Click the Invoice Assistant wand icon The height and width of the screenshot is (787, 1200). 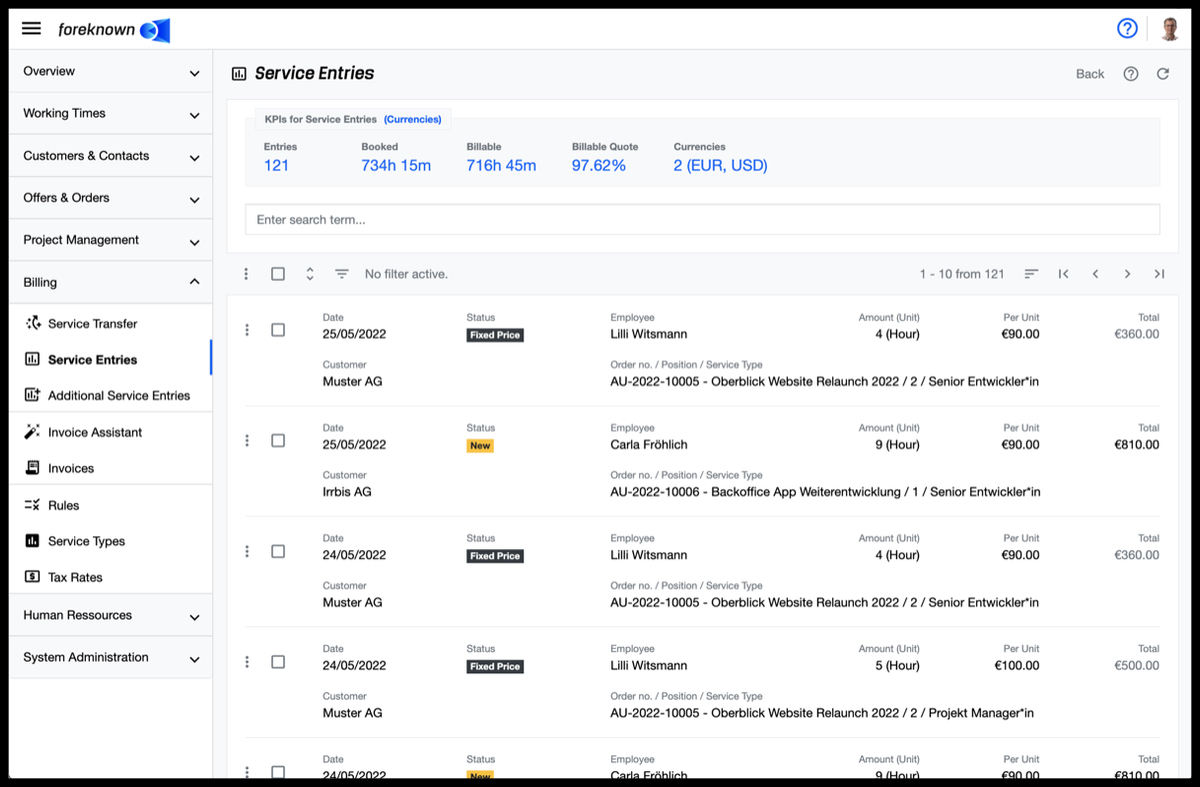32,432
